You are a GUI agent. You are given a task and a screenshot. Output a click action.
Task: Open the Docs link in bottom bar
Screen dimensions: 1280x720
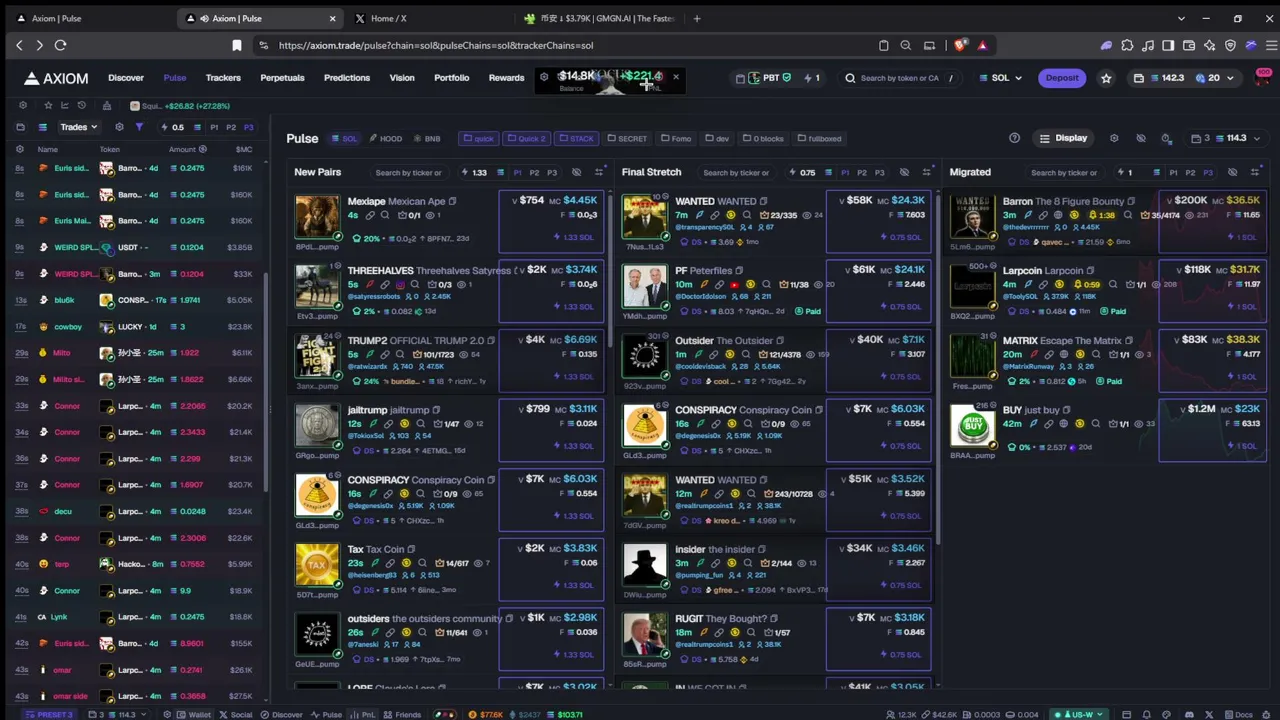tap(1238, 714)
